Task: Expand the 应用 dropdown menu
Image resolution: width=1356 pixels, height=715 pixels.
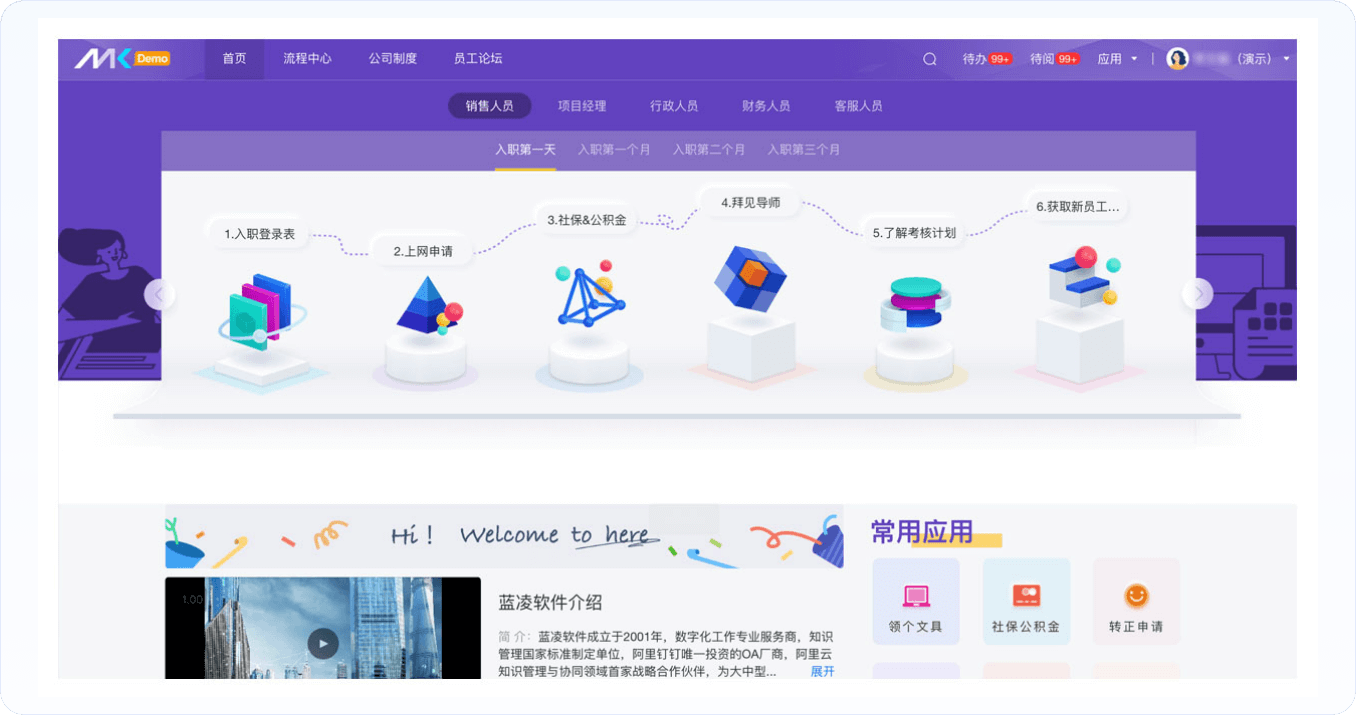Action: click(1117, 59)
